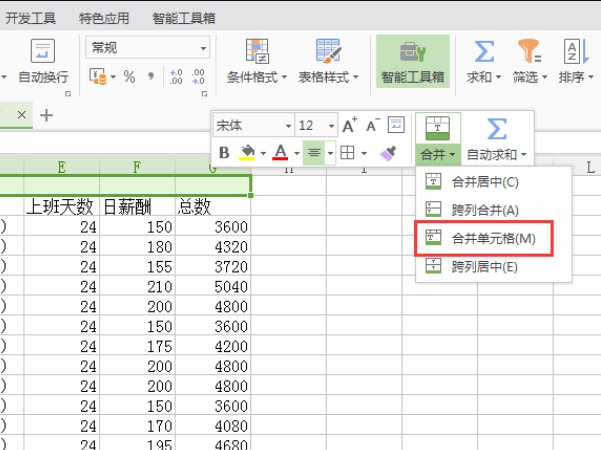Viewport: 601px width, 450px height.
Task: Expand the 自动求和 dropdown arrow
Action: (524, 155)
